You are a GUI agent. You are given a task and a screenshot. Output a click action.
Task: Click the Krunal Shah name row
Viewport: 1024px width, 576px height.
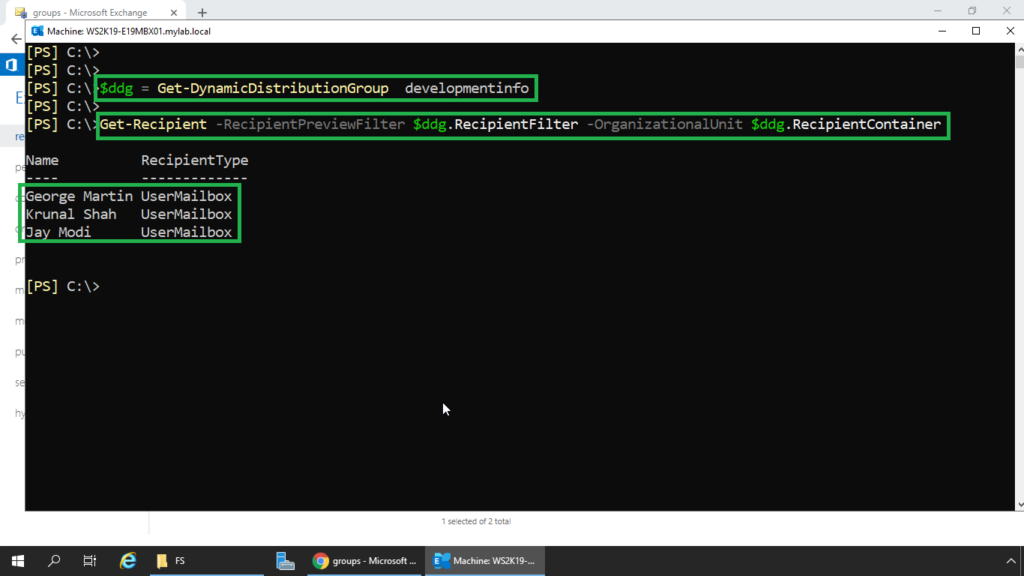[x=129, y=214]
